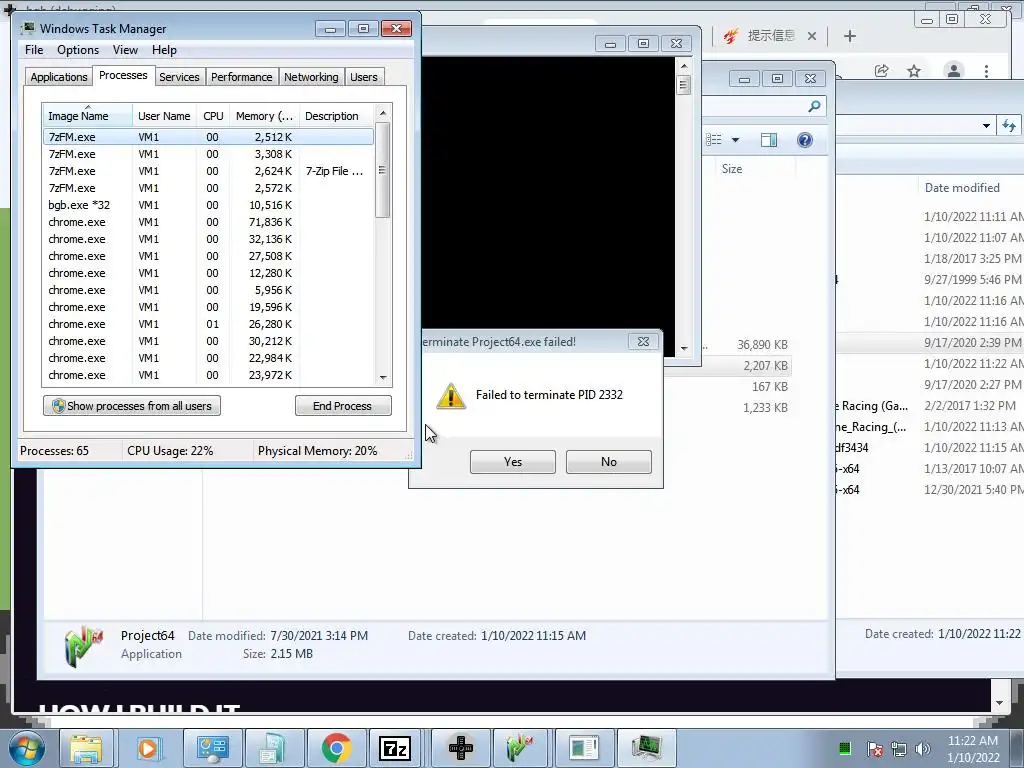Click End Process button

coord(343,406)
